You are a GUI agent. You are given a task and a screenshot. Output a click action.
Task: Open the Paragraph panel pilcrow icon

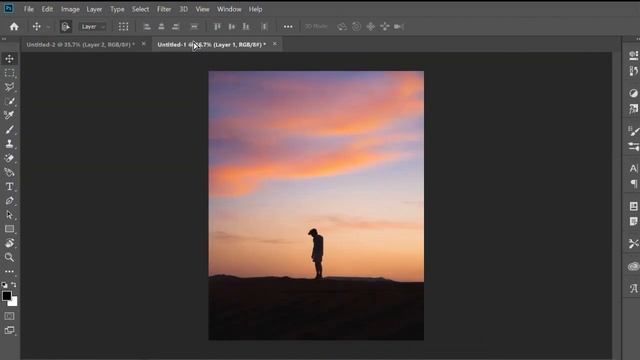point(633,184)
